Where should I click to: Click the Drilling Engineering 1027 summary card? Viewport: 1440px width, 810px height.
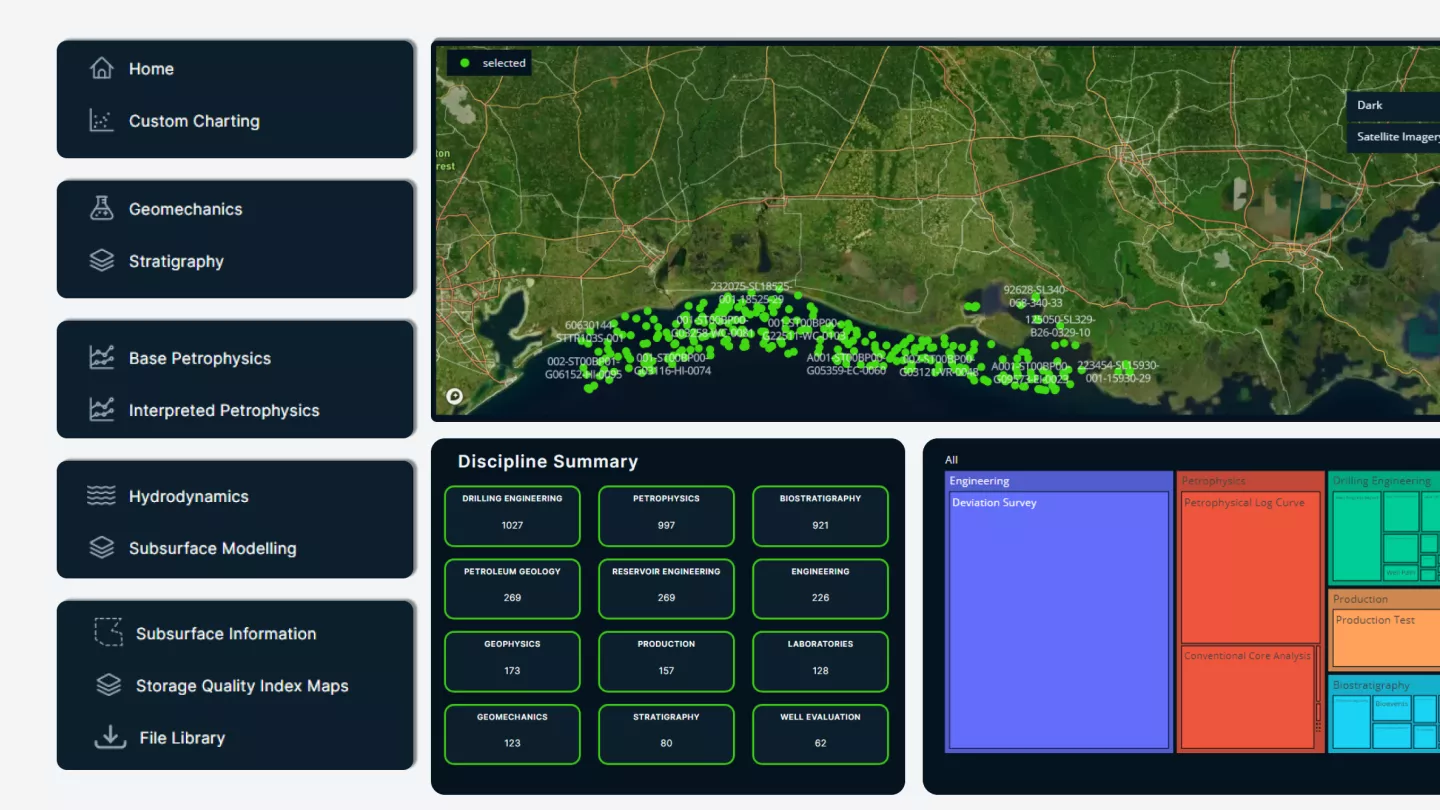click(x=512, y=516)
